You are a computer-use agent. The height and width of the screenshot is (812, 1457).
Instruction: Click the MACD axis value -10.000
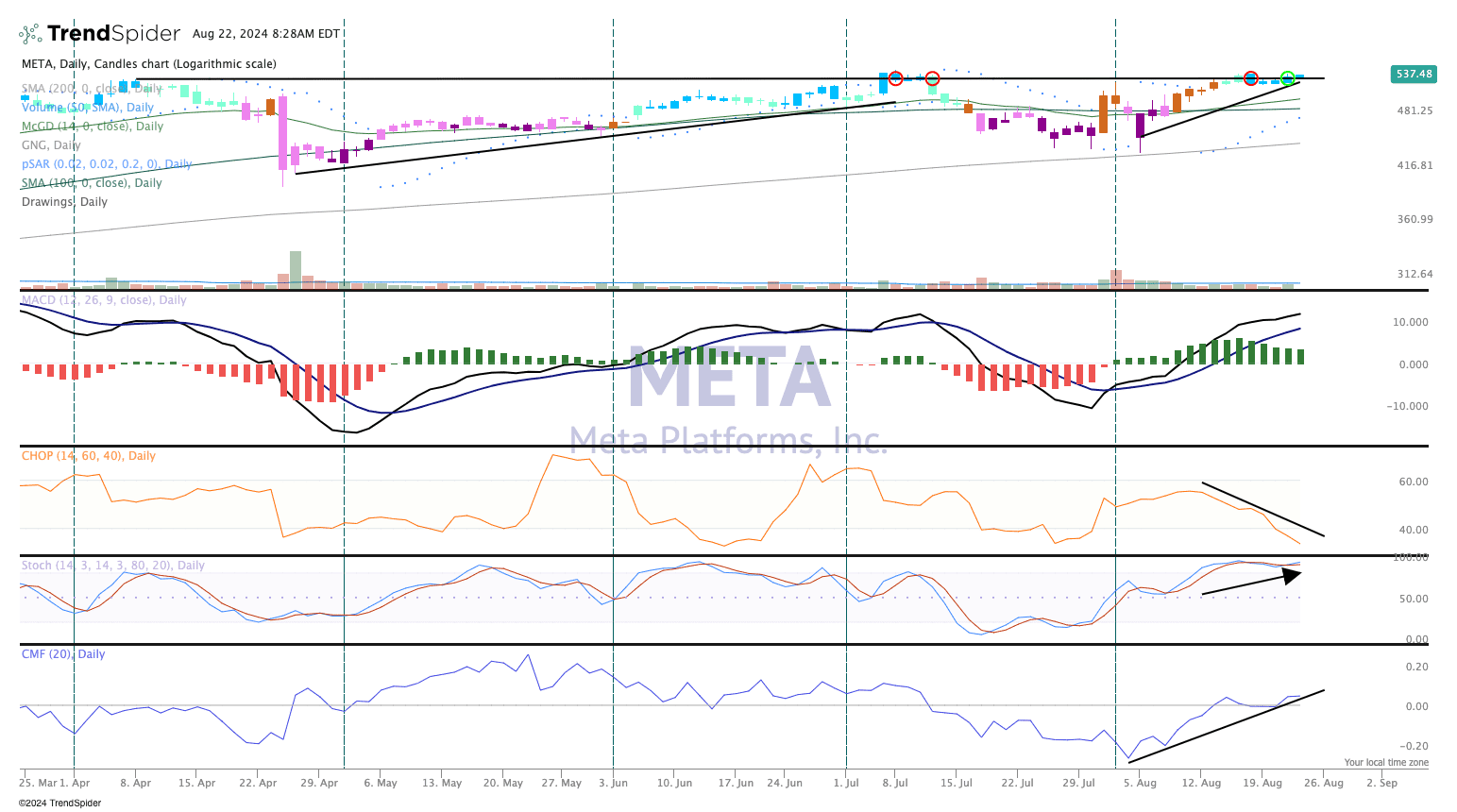1409,406
